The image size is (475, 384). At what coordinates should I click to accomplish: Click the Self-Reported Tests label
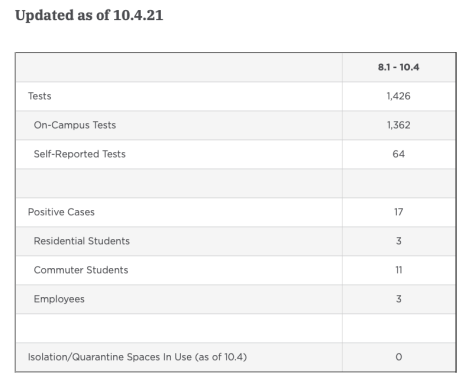[x=80, y=154]
